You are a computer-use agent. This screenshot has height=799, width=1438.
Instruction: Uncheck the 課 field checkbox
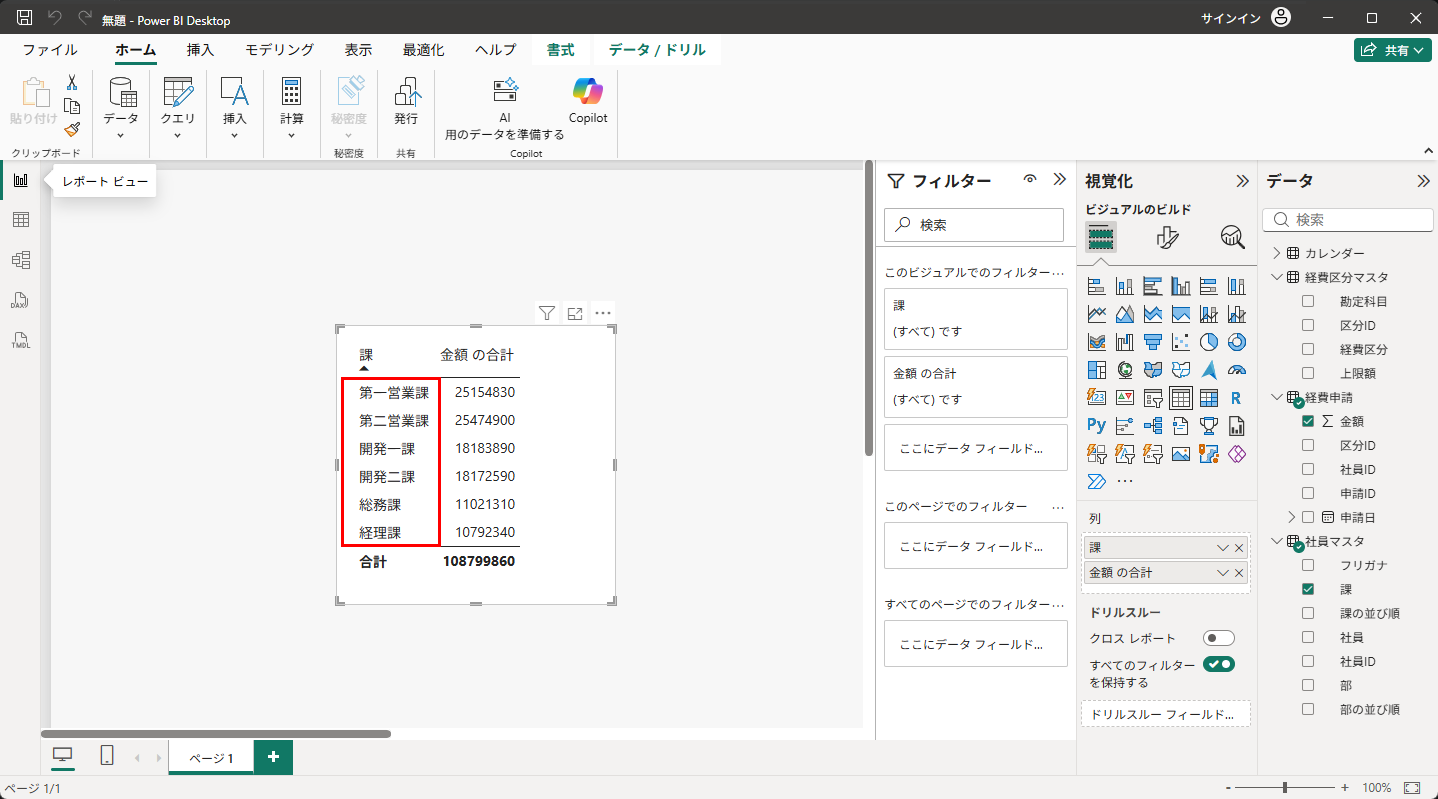[1308, 589]
